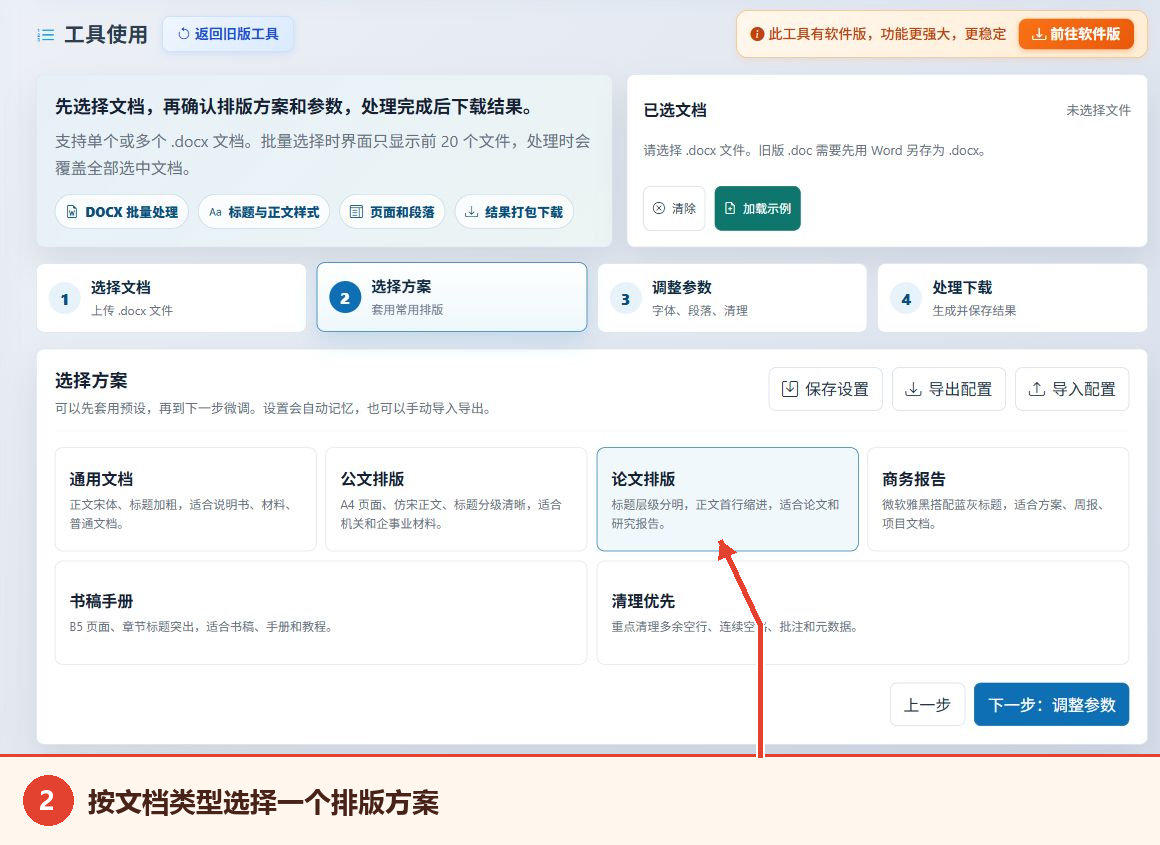Viewport: 1160px width, 845px height.
Task: Export configuration with 导出配置
Action: [x=949, y=389]
